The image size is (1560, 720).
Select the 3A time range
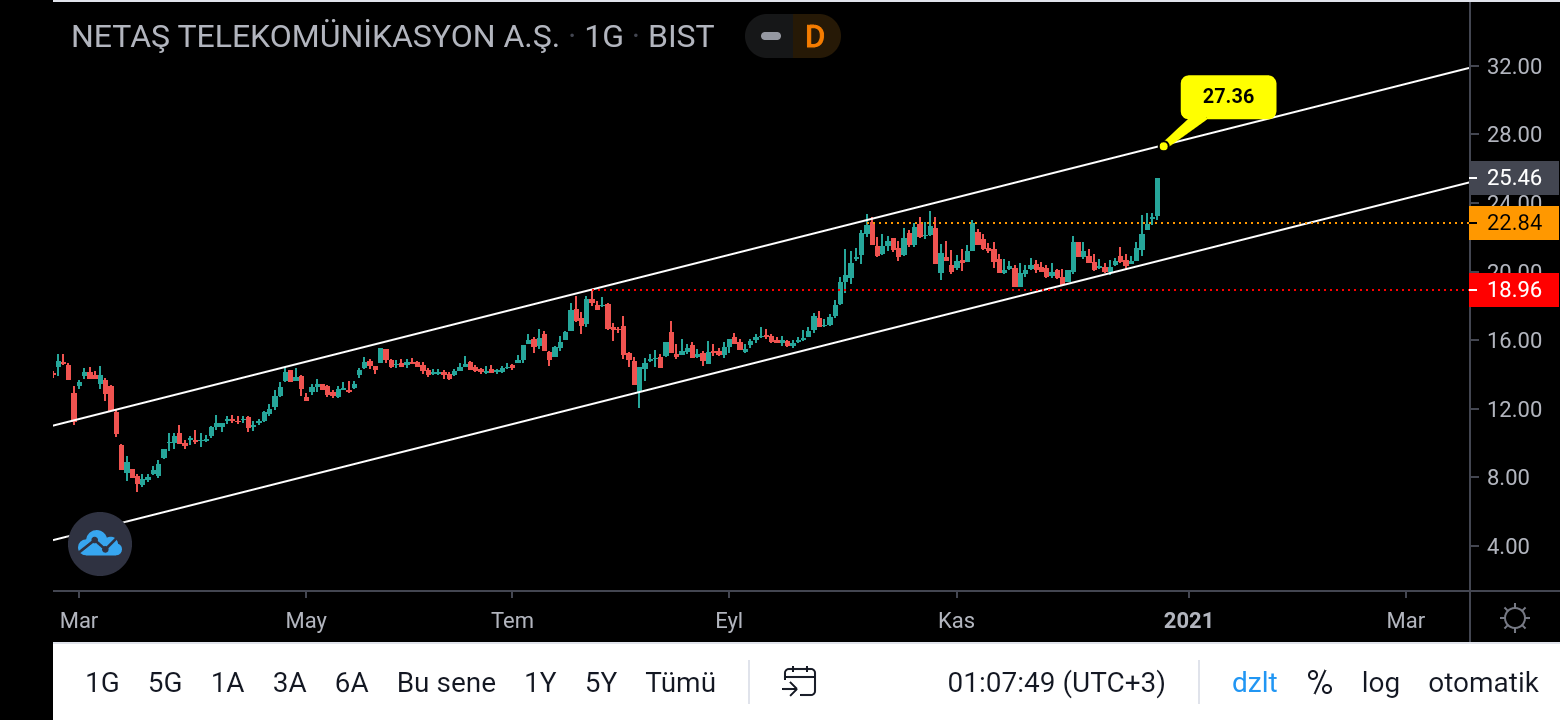289,683
